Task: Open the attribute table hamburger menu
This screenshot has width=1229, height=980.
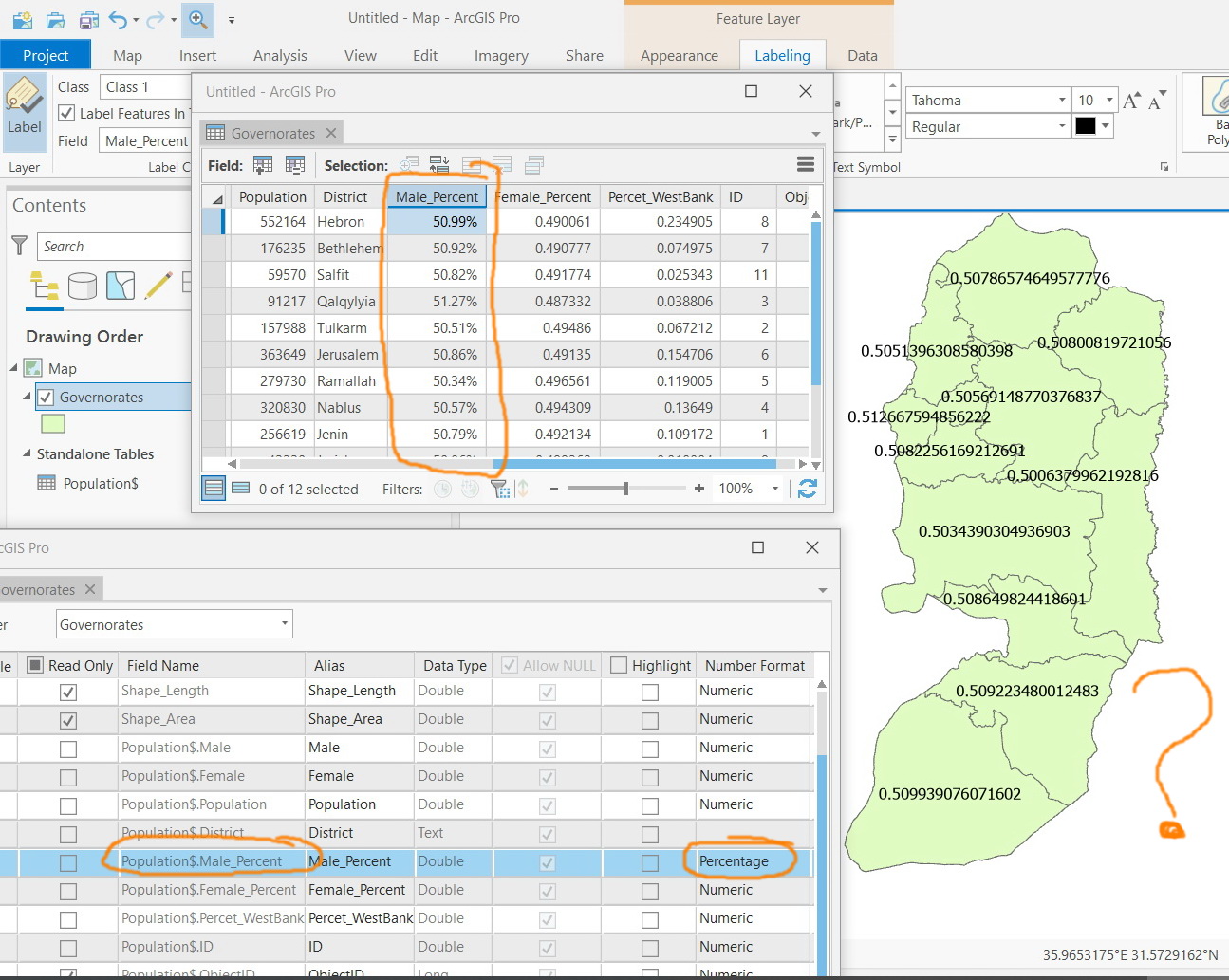Action: pos(806,165)
